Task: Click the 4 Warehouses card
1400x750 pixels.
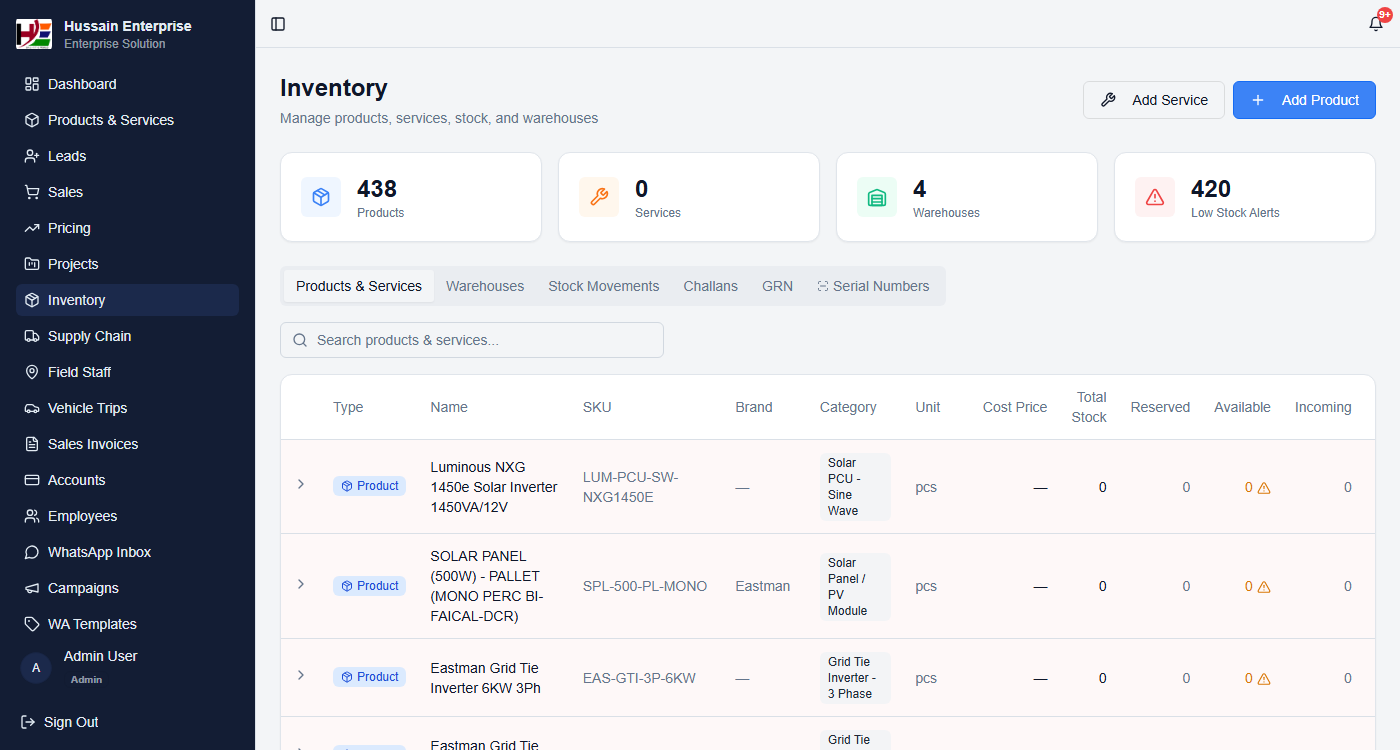Action: pos(967,197)
